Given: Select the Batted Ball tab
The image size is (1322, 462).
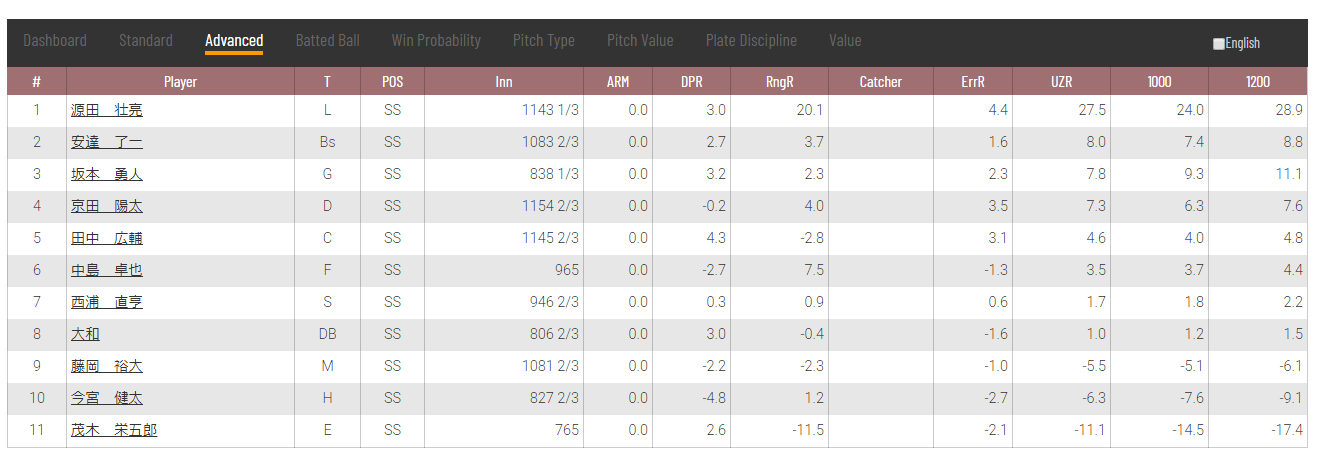Looking at the screenshot, I should coord(327,41).
